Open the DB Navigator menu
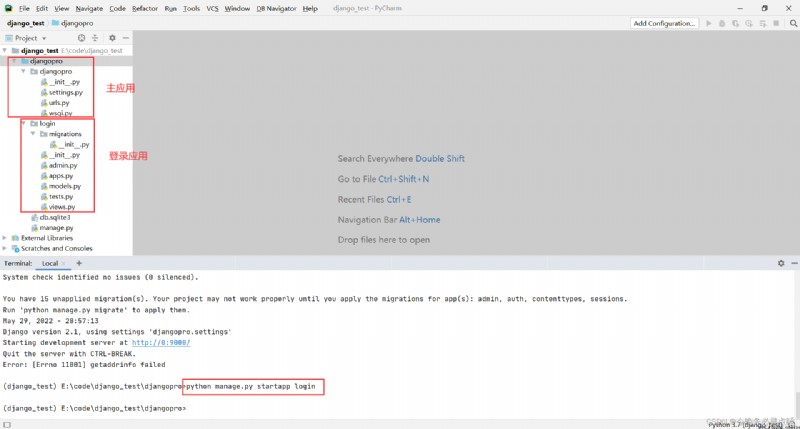 coord(276,9)
